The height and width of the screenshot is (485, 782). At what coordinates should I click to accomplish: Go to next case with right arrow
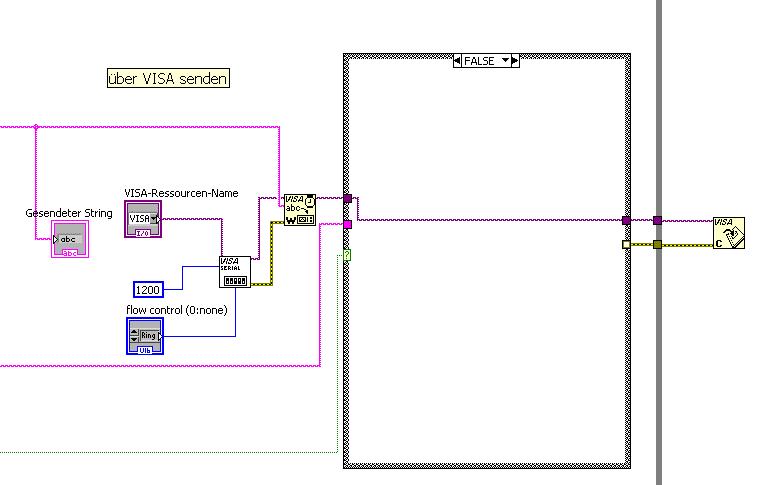pyautogui.click(x=516, y=61)
